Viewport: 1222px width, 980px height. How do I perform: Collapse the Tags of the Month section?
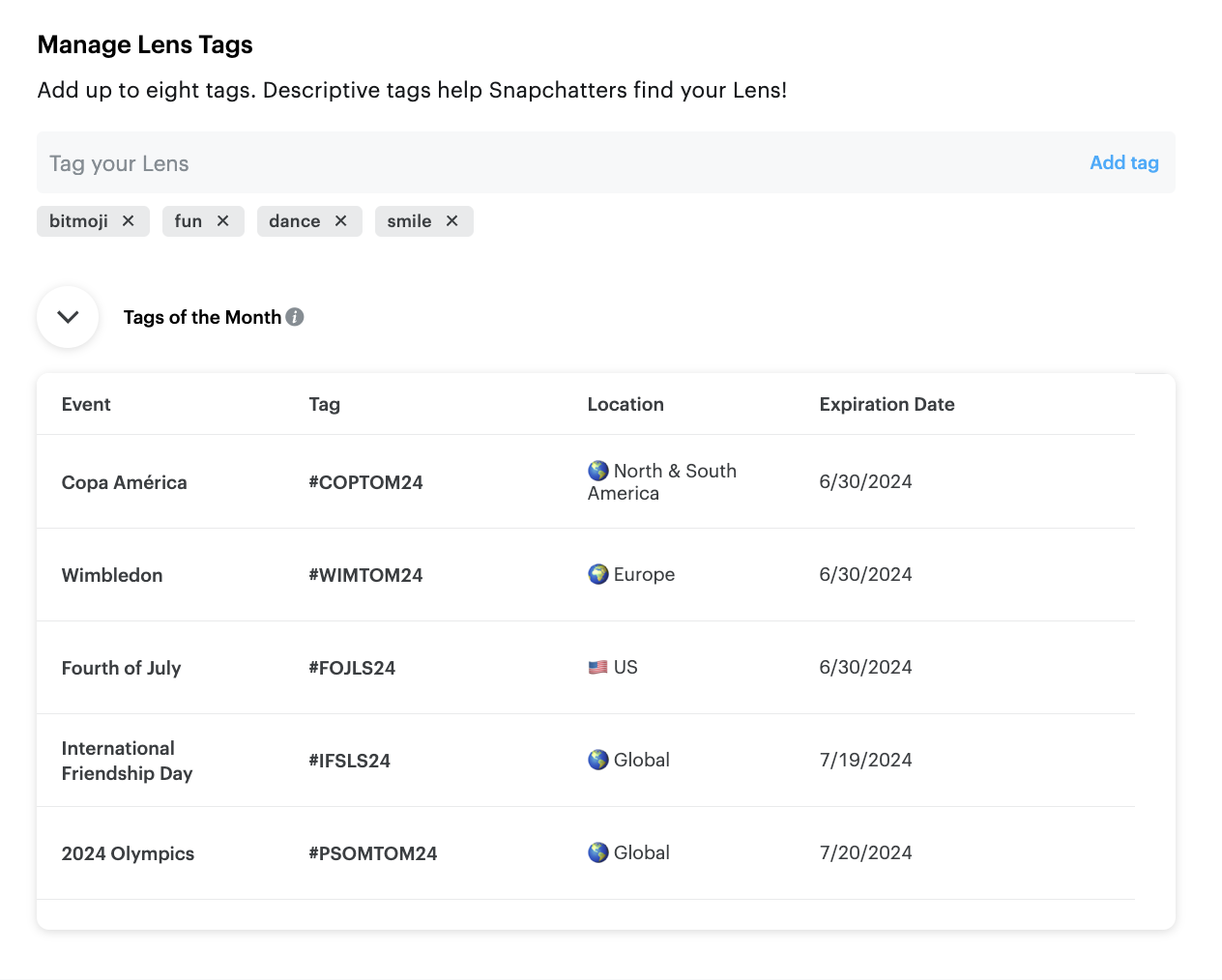pyautogui.click(x=68, y=317)
